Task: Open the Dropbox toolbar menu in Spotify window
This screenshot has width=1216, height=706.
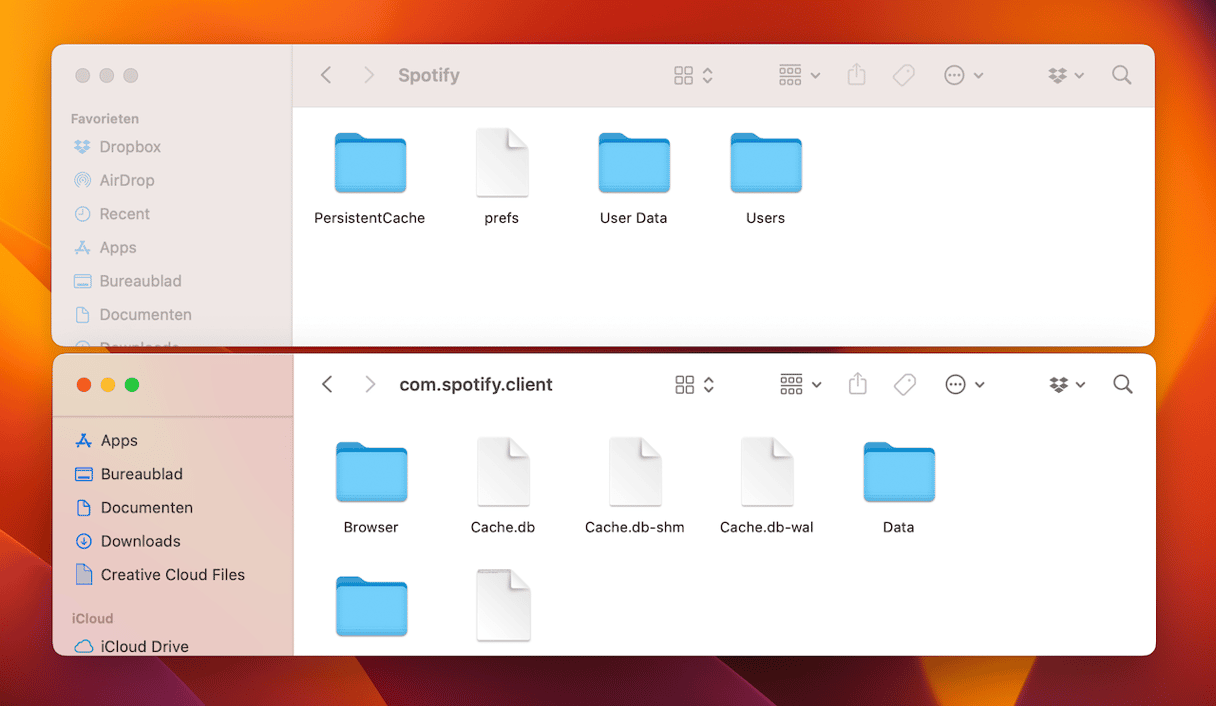Action: click(1066, 75)
